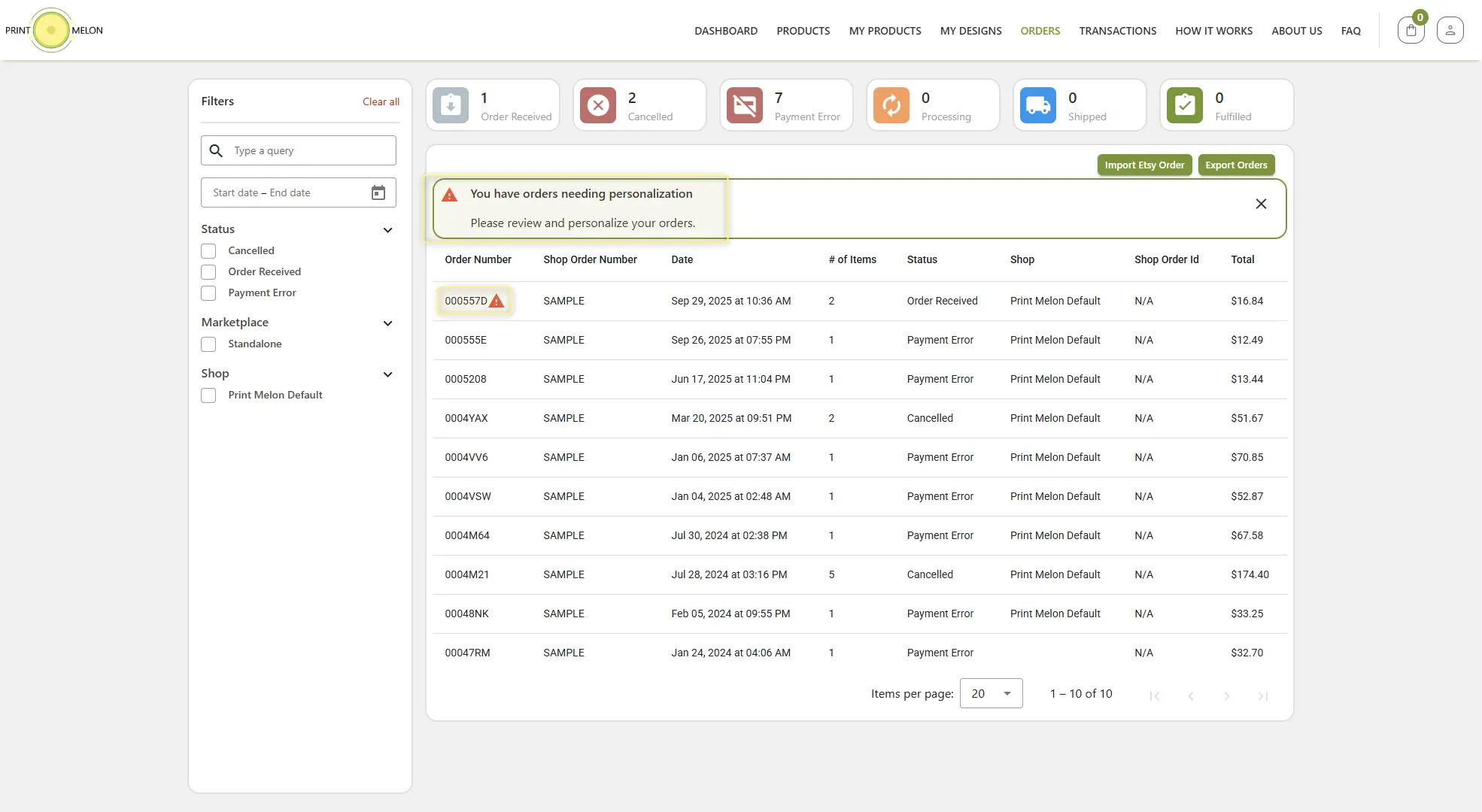Go to the Transactions menu item
Viewport: 1482px width, 812px height.
point(1117,31)
